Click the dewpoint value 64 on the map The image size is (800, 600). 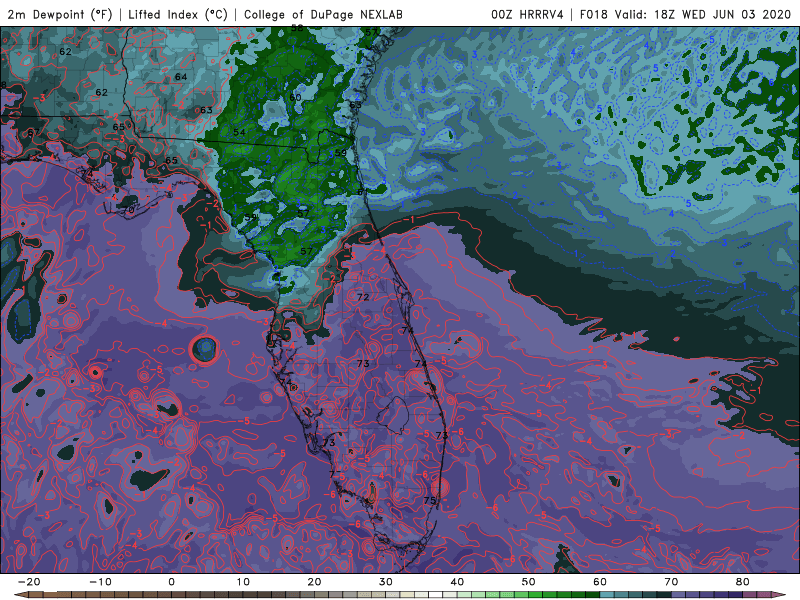pos(181,77)
